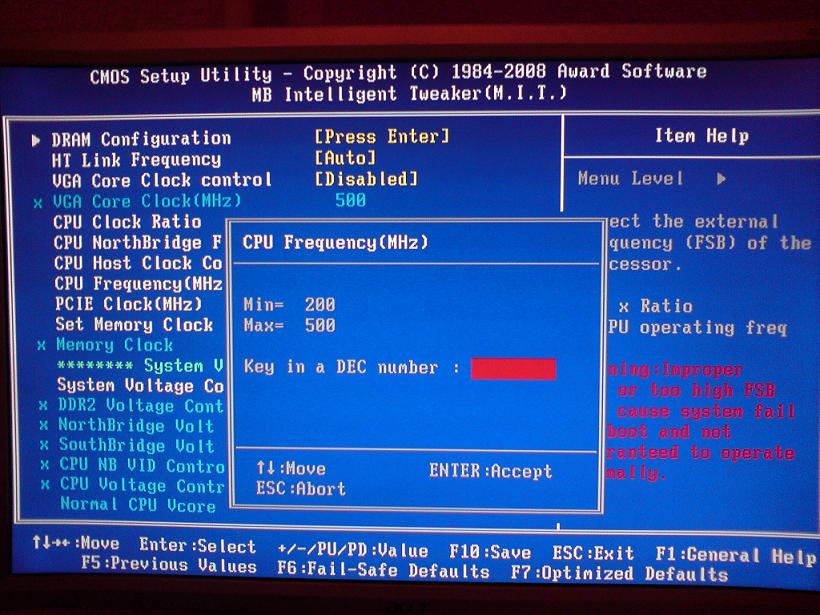Select PCIE Clock(MHz) setting

pyautogui.click(x=129, y=304)
